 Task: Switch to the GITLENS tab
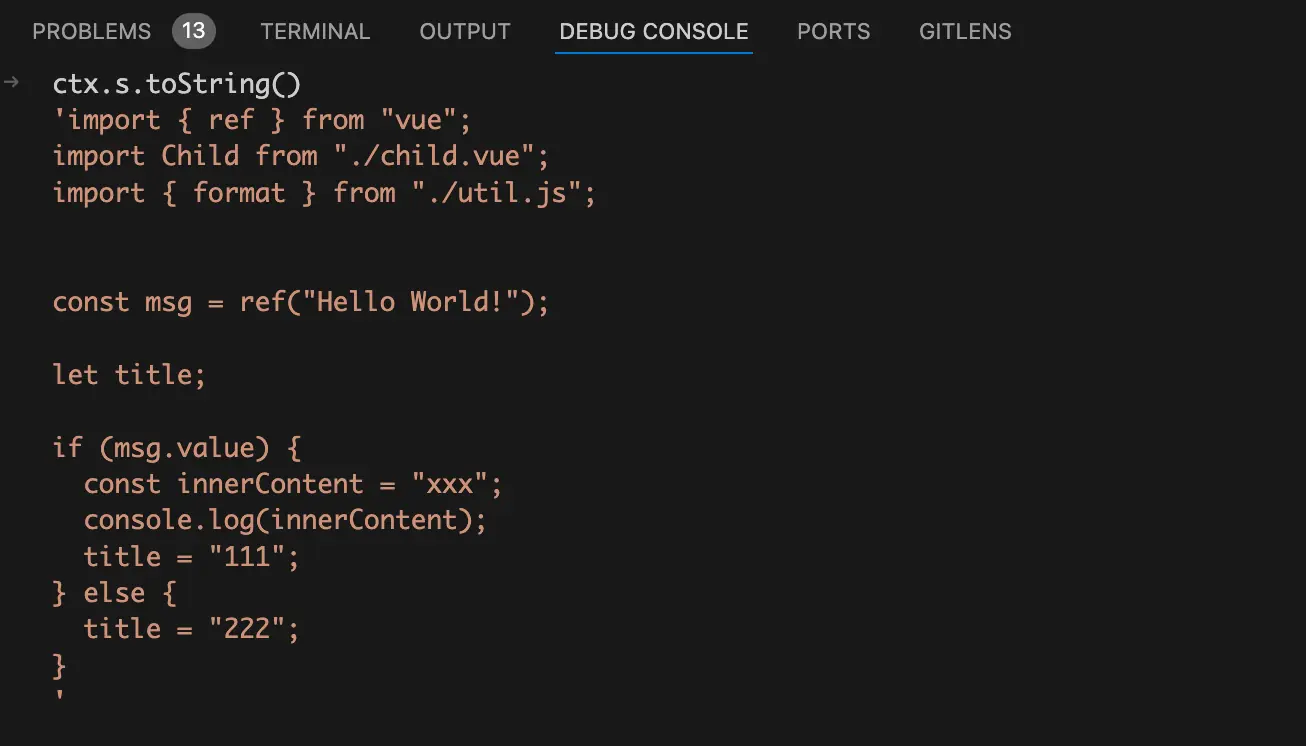tap(965, 32)
